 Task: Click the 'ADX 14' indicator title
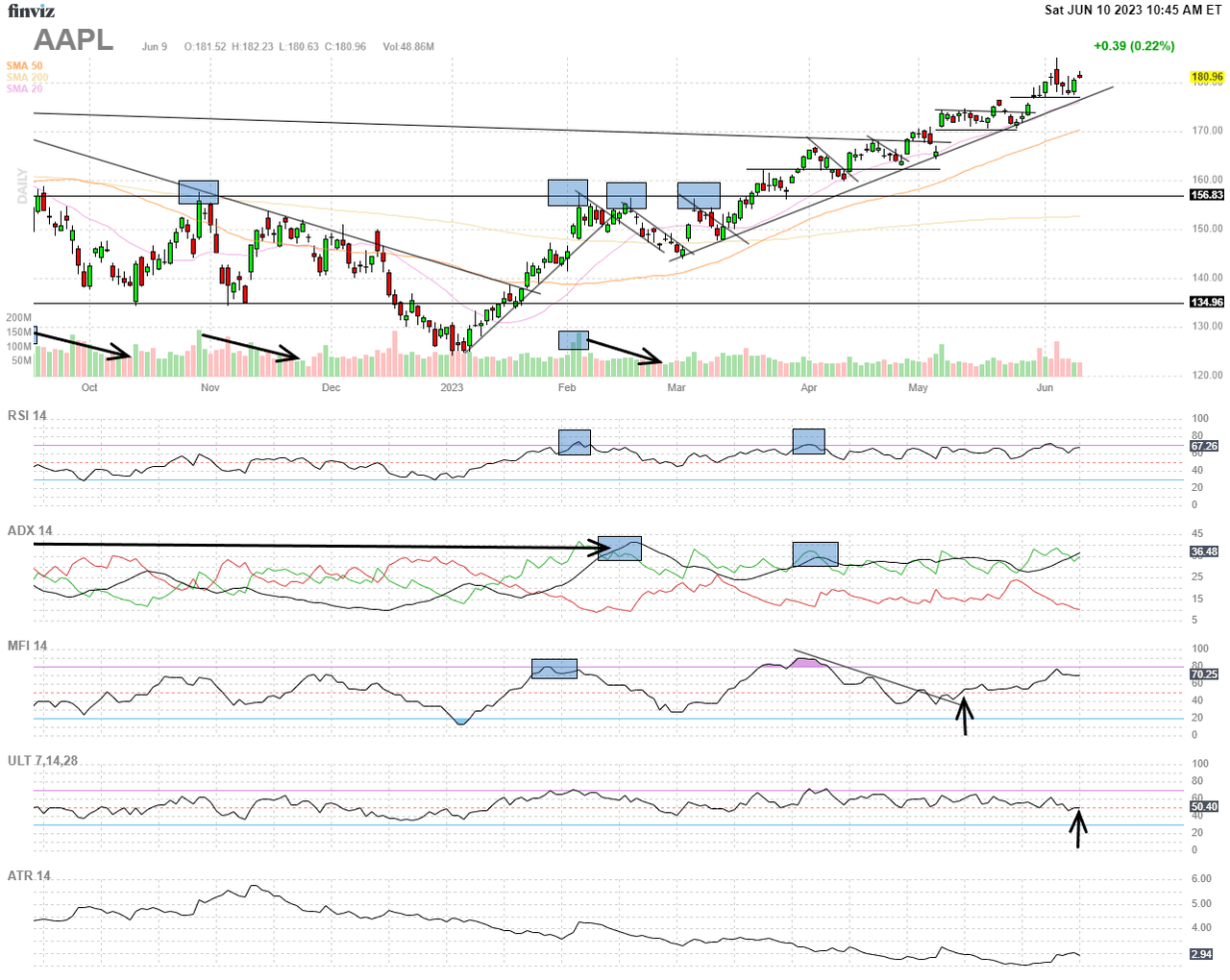click(30, 530)
